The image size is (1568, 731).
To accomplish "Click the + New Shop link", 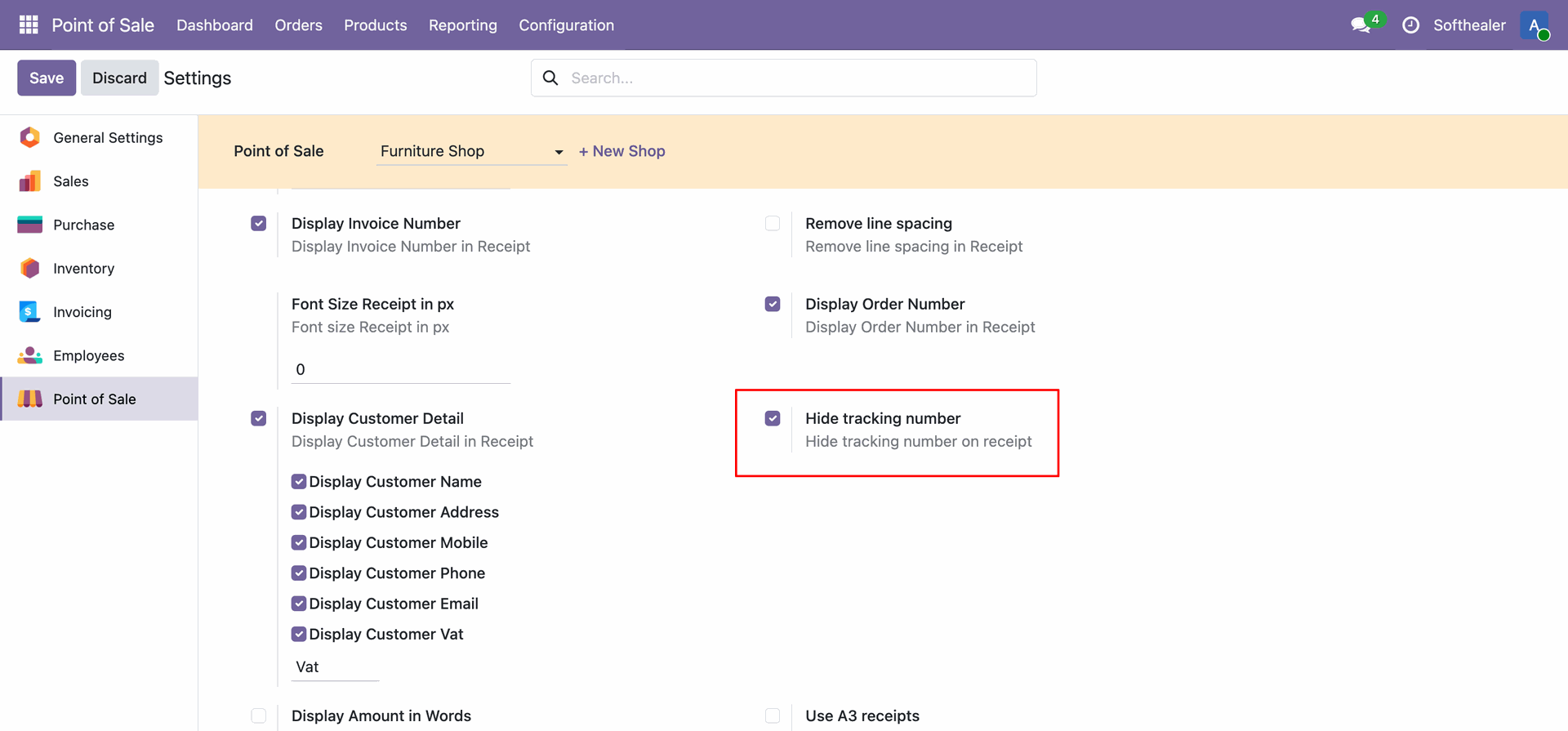I will (621, 151).
